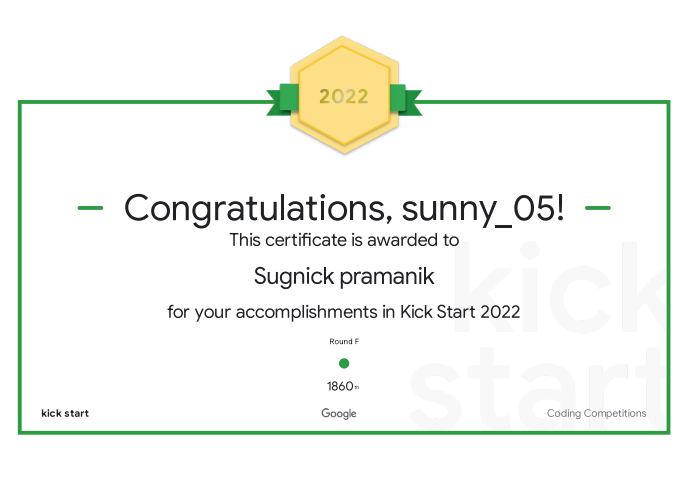Click the green dot under Round F
This screenshot has height=494, width=695.
[x=344, y=363]
